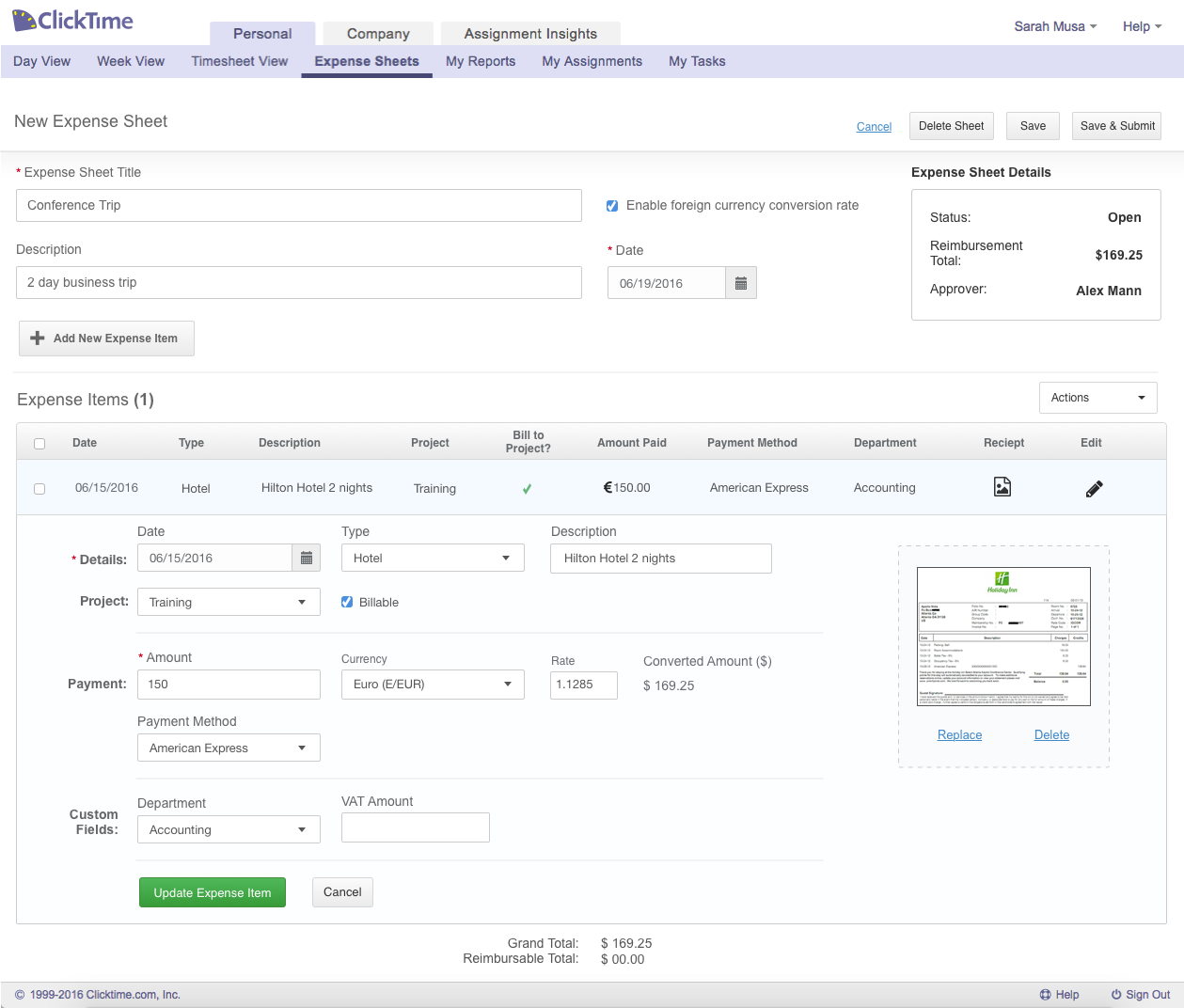This screenshot has width=1184, height=1008.
Task: Open the Actions dropdown
Action: point(1097,398)
